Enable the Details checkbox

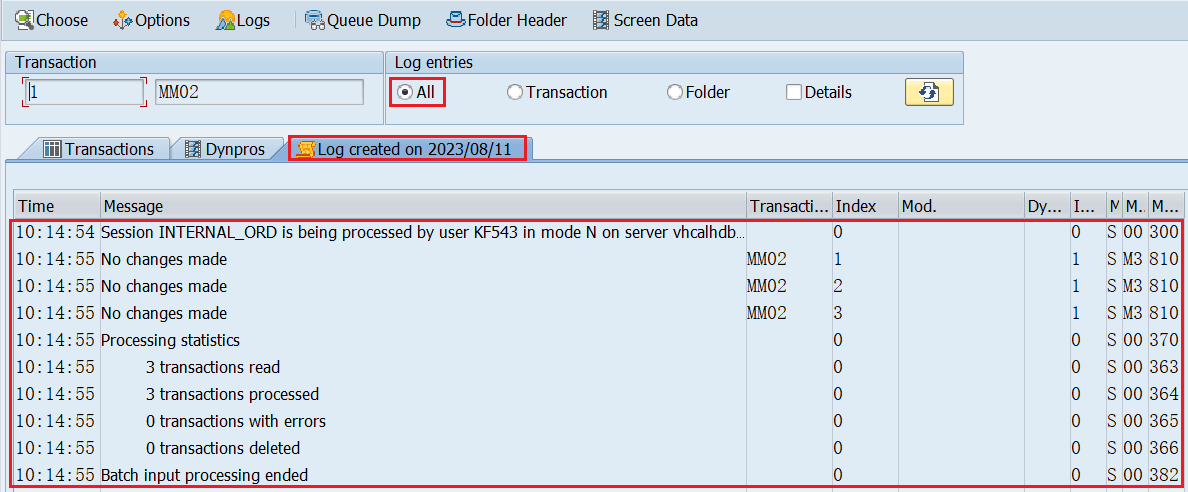(x=794, y=92)
